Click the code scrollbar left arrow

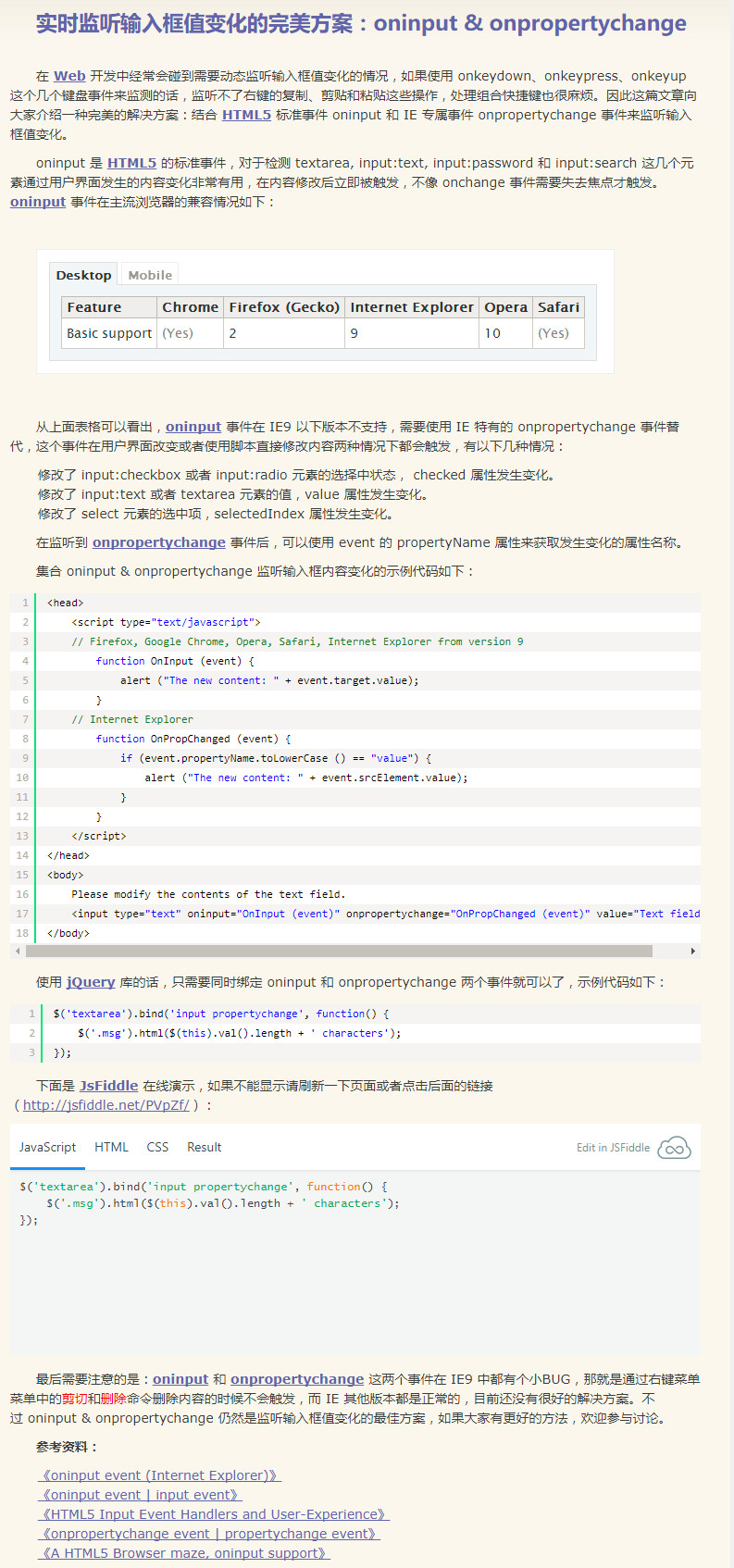pyautogui.click(x=18, y=951)
